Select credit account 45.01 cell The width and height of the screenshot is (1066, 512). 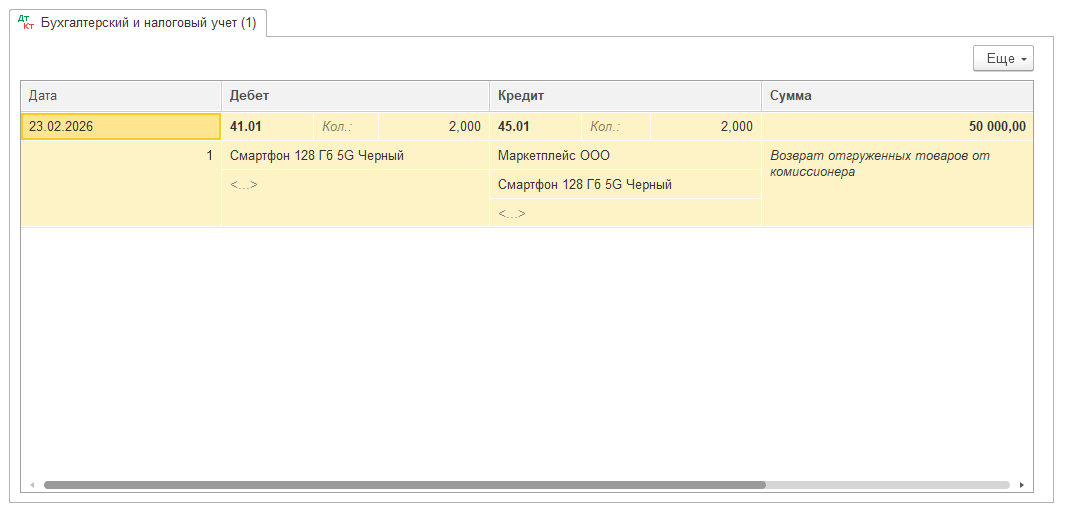(536, 126)
